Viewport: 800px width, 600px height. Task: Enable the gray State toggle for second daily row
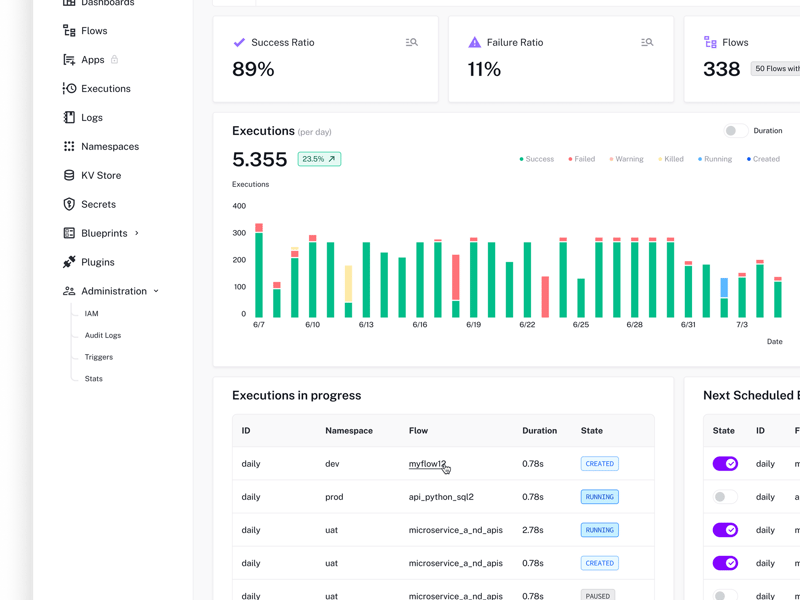click(724, 497)
